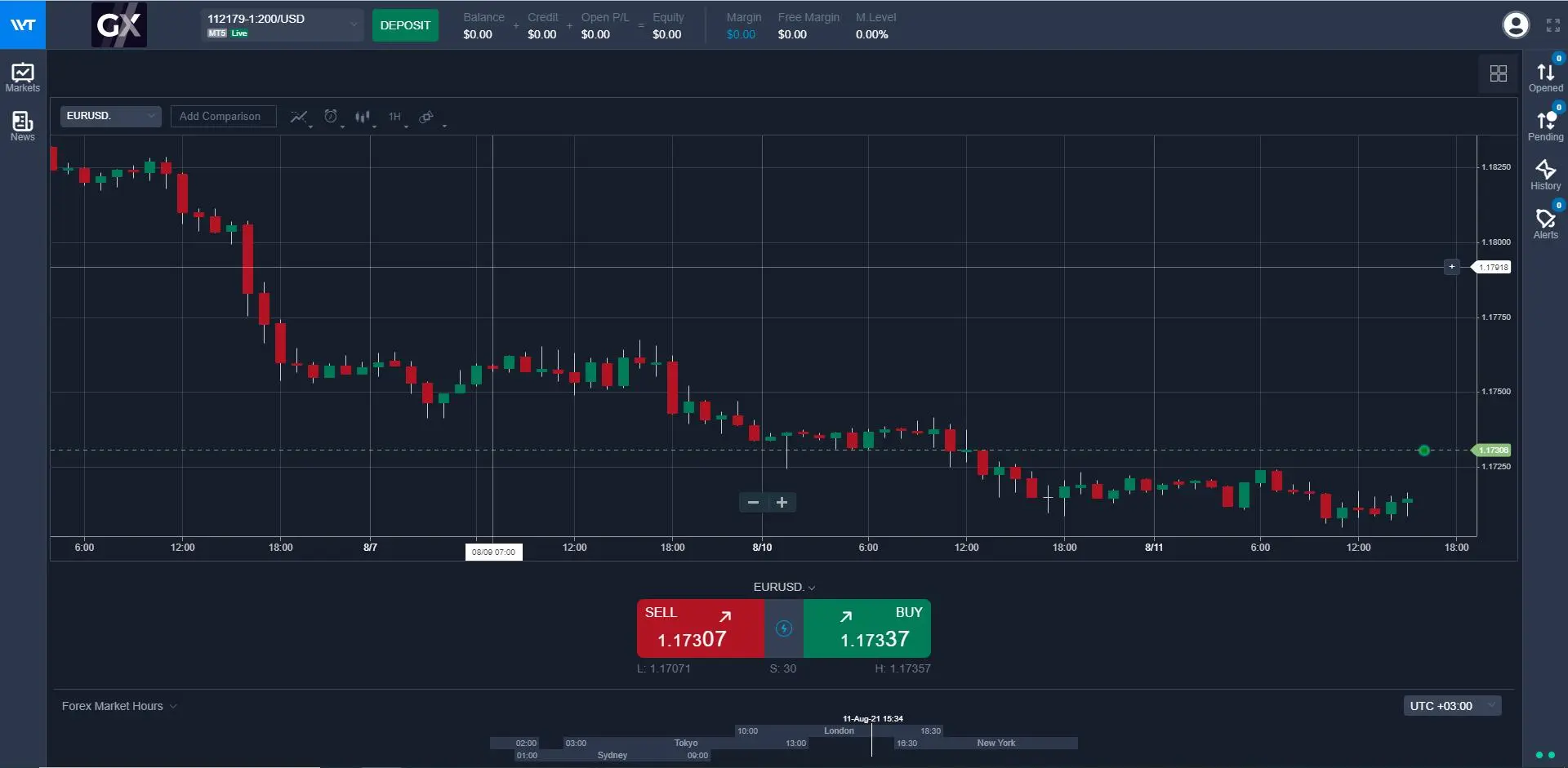Show Opened positions panel

pyautogui.click(x=1545, y=78)
